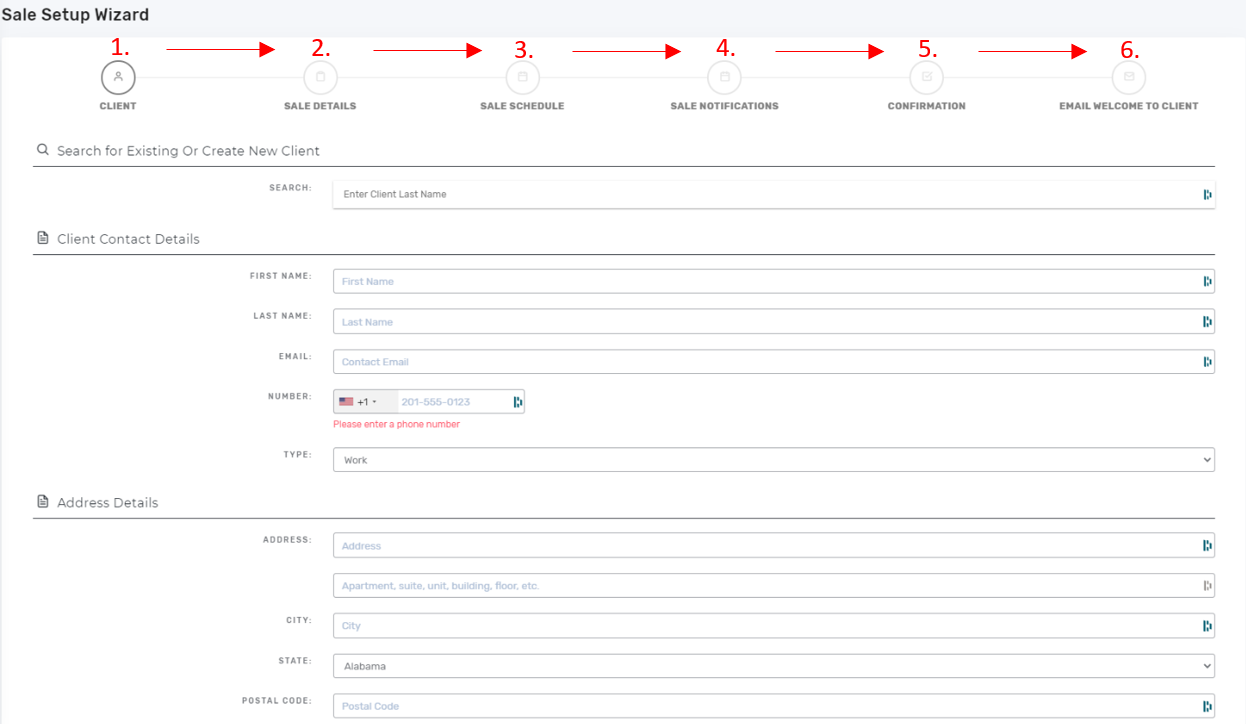
Task: Click the autofill icon in First Name field
Action: 1207,281
